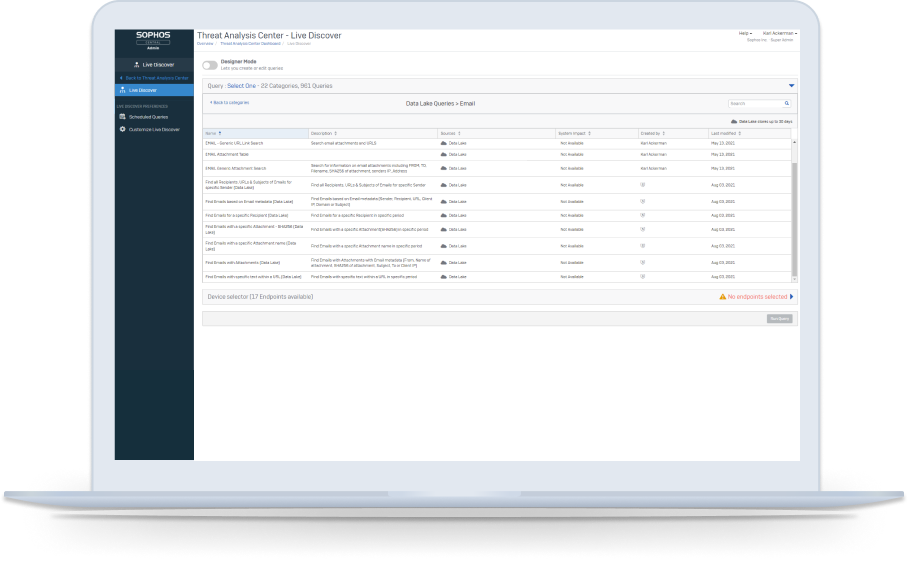
Task: Click inside the Search input field
Action: coord(754,103)
